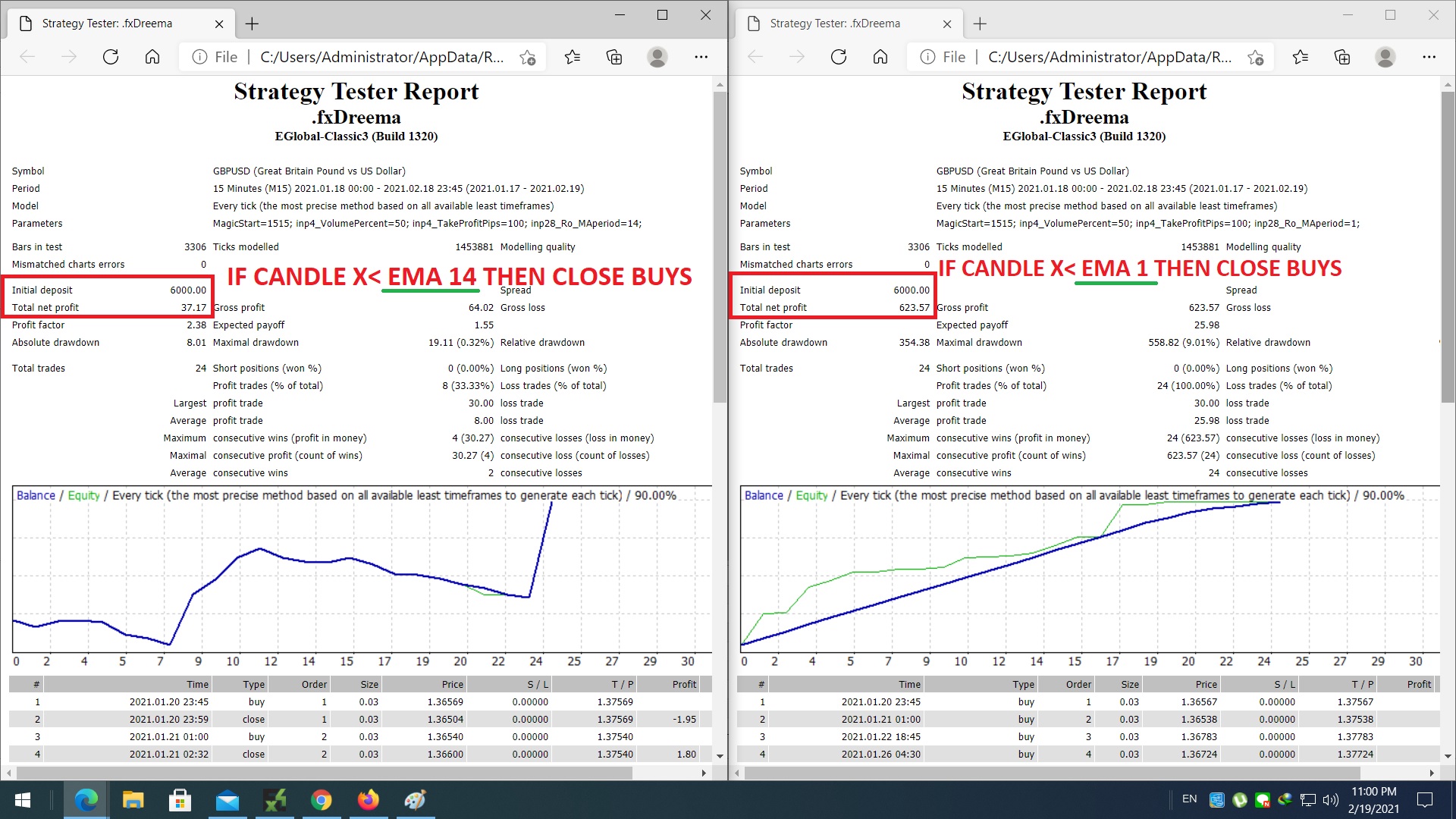
Task: Open Firefox from taskbar
Action: click(x=368, y=800)
